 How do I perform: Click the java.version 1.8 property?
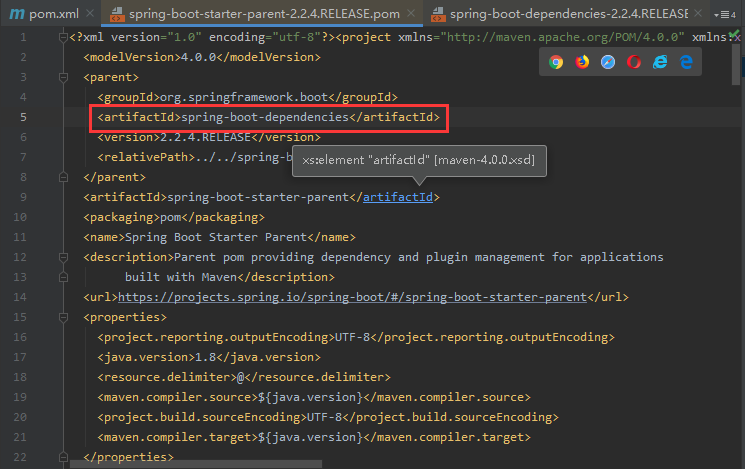[209, 357]
